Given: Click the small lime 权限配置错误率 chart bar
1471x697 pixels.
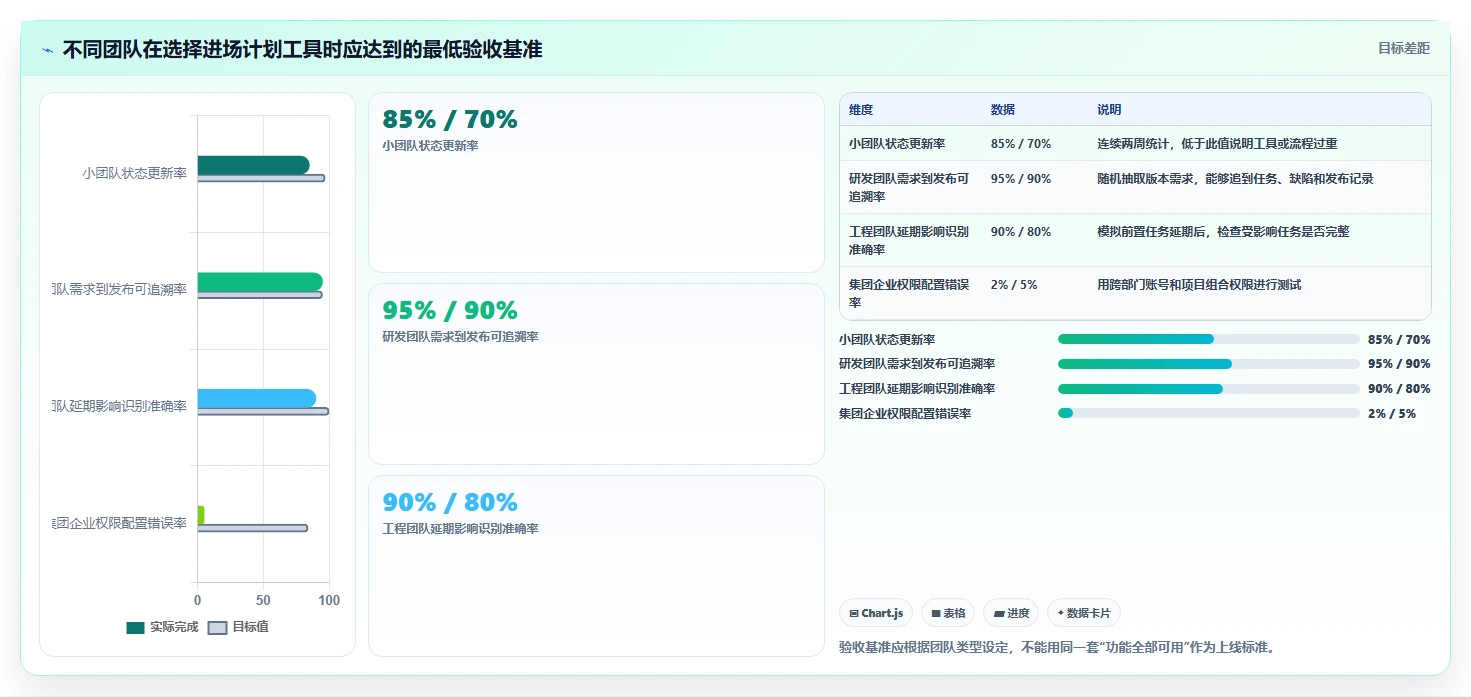Looking at the screenshot, I should 200,515.
